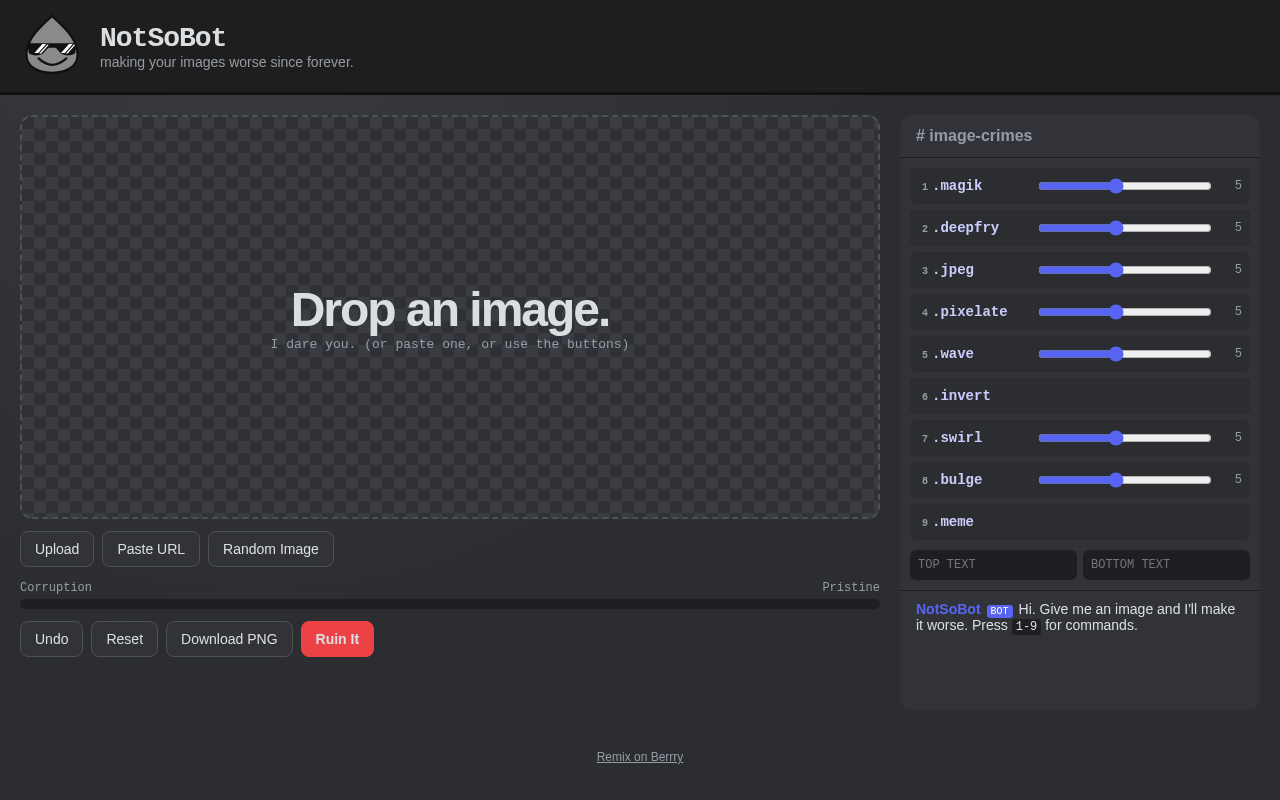The width and height of the screenshot is (1280, 800).
Task: Apply the .wave command
Action: [x=953, y=354]
